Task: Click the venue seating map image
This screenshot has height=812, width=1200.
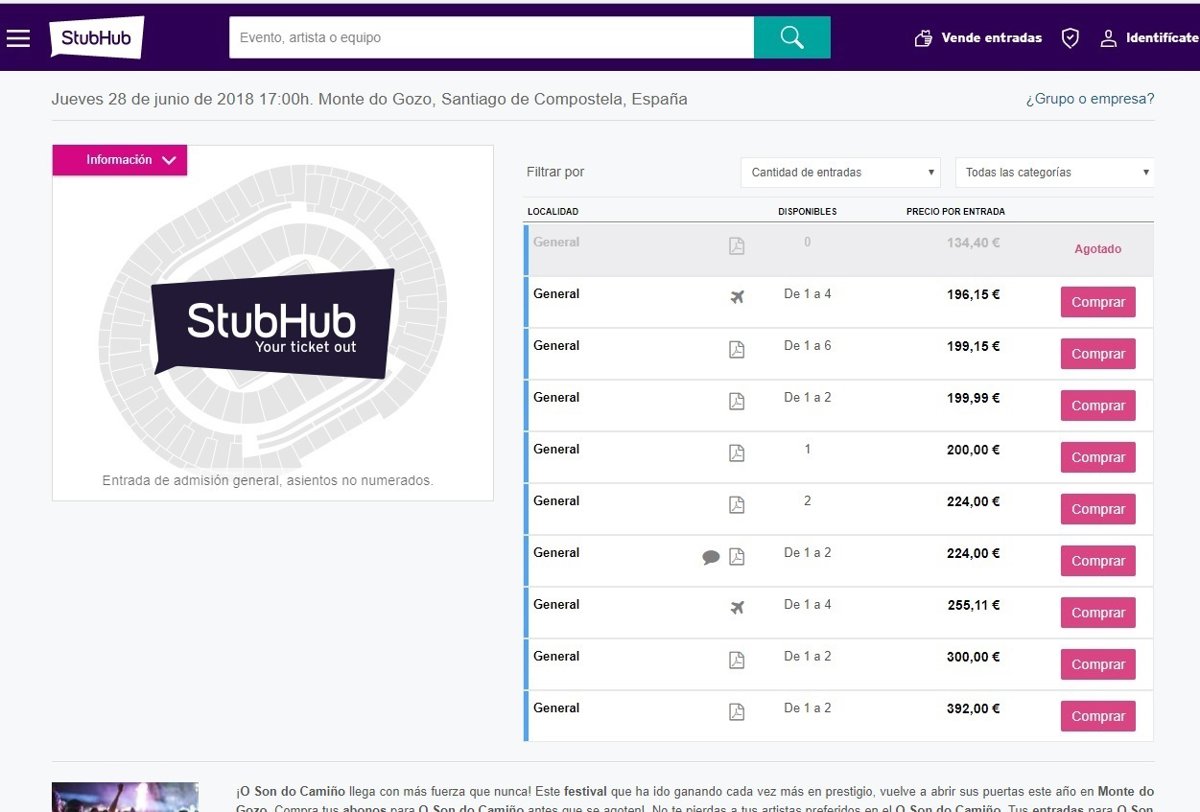Action: pyautogui.click(x=272, y=320)
